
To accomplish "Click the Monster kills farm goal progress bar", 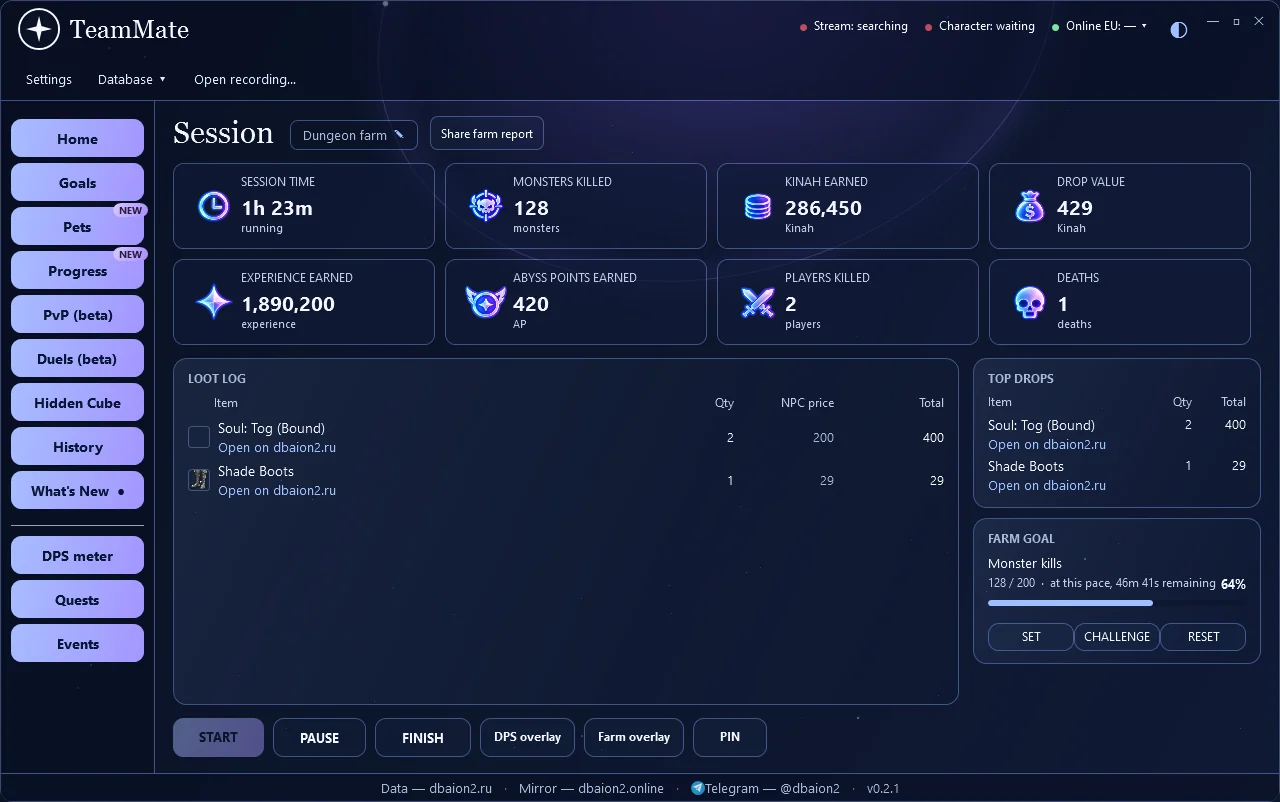I will 1117,603.
